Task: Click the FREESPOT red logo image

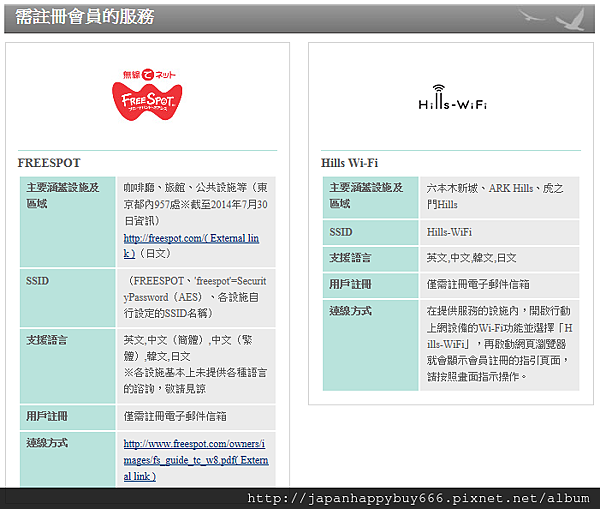Action: click(147, 95)
